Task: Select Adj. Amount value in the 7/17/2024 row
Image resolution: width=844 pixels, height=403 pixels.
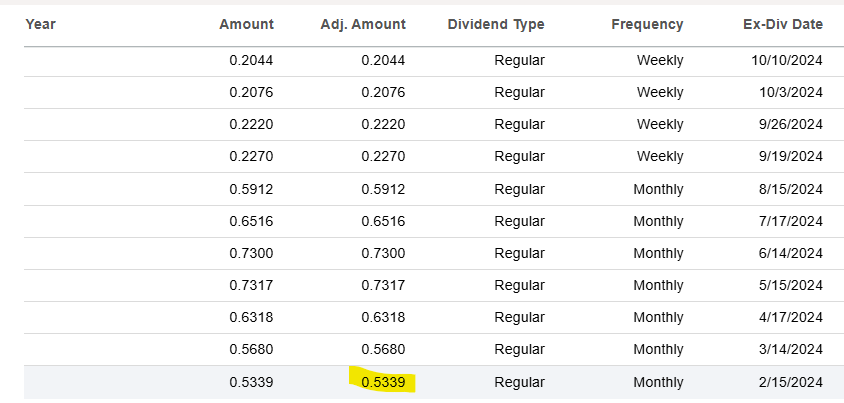Action: [x=383, y=221]
